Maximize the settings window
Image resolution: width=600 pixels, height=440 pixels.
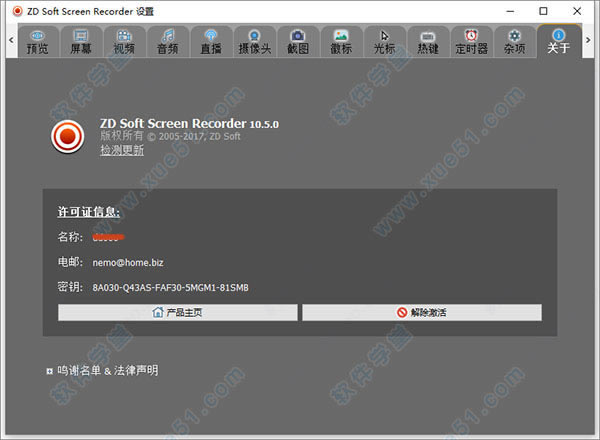543,11
